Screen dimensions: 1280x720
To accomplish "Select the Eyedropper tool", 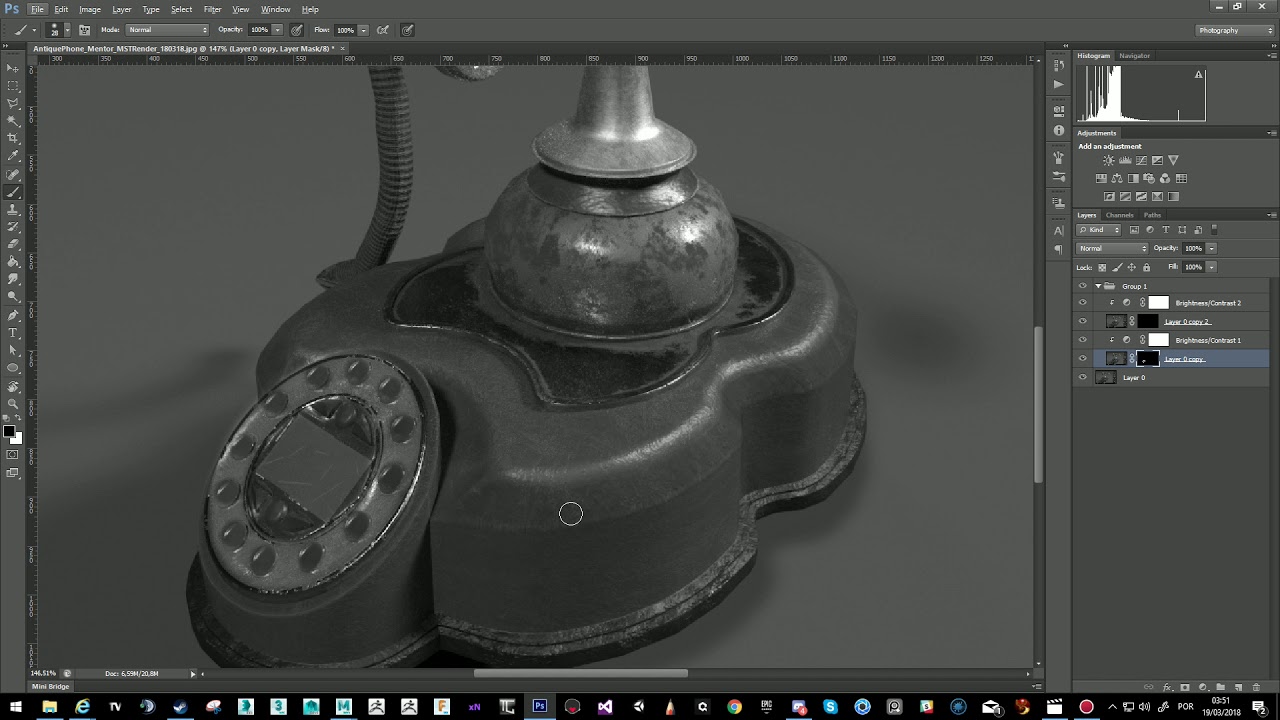I will pyautogui.click(x=13, y=156).
